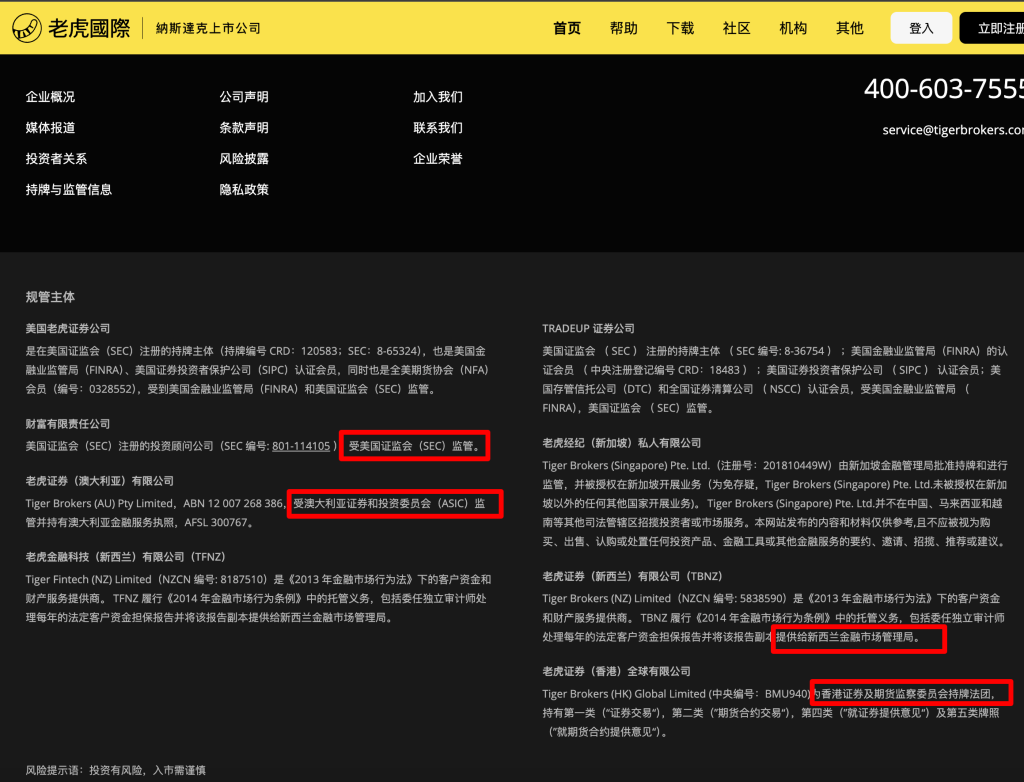
Task: Open 持牌与监管信息 link
Action: tap(69, 189)
